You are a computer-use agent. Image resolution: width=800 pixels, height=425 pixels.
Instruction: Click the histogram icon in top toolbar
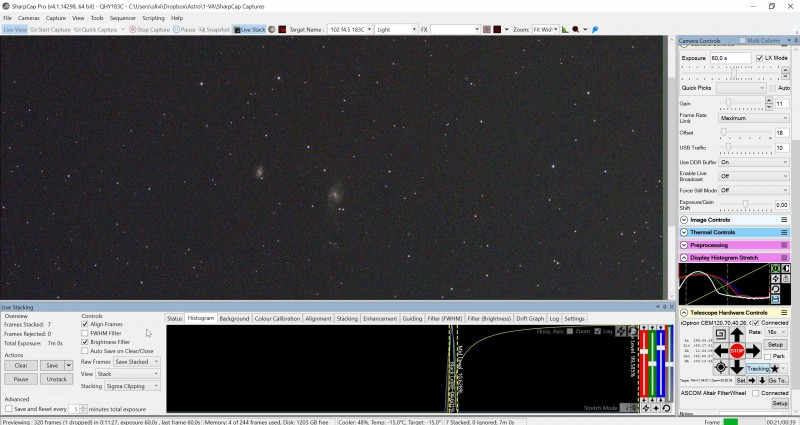coord(565,30)
